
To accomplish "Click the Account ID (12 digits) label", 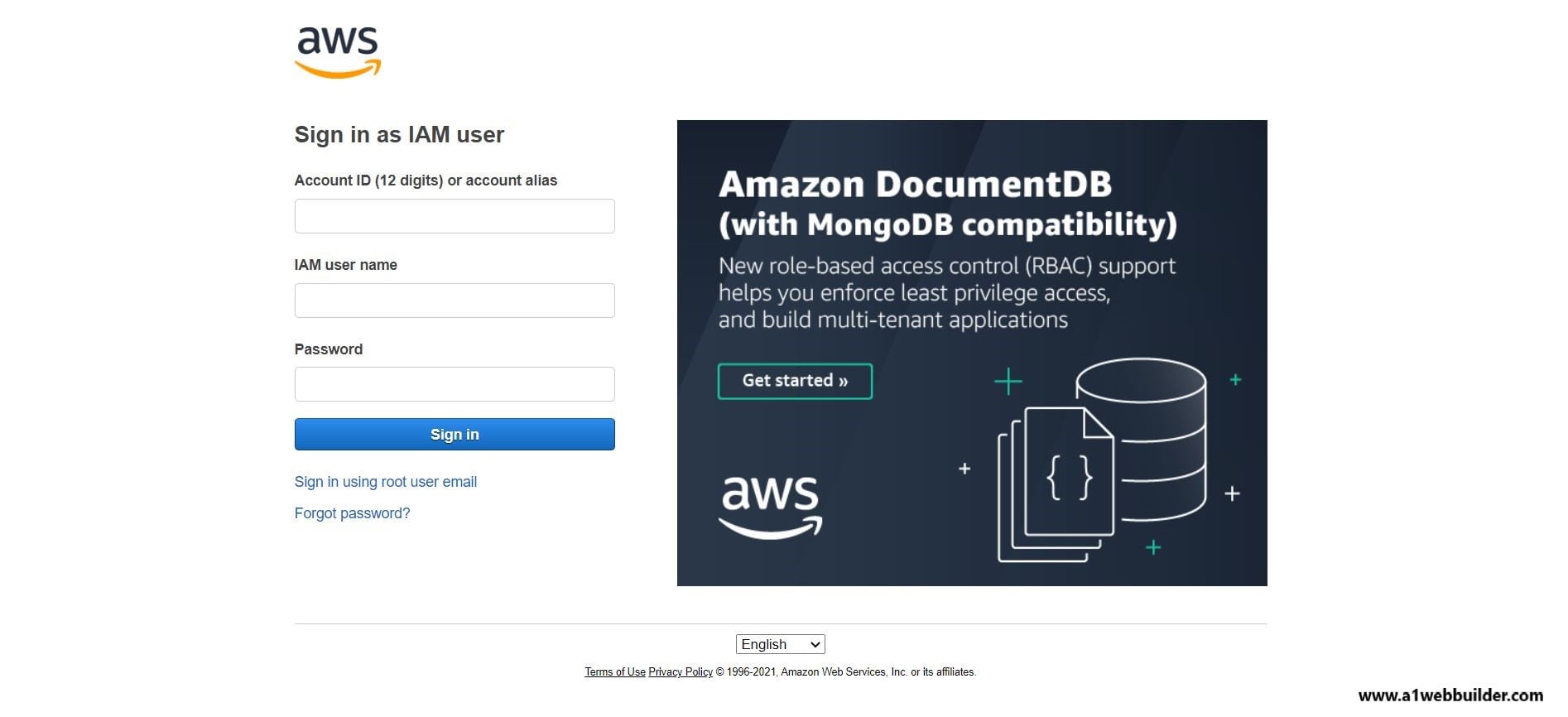I will [426, 180].
